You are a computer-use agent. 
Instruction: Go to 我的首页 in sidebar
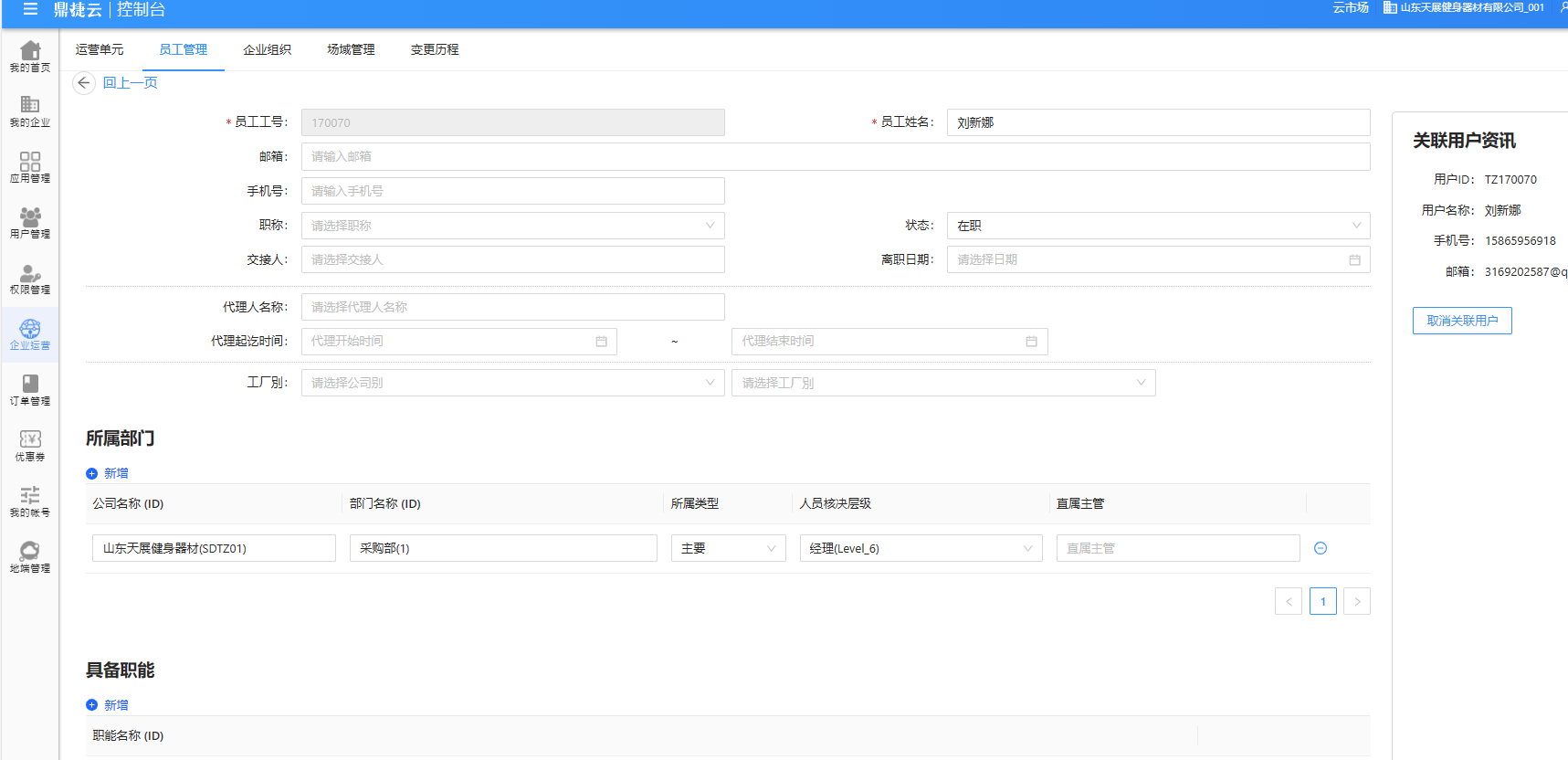[30, 57]
